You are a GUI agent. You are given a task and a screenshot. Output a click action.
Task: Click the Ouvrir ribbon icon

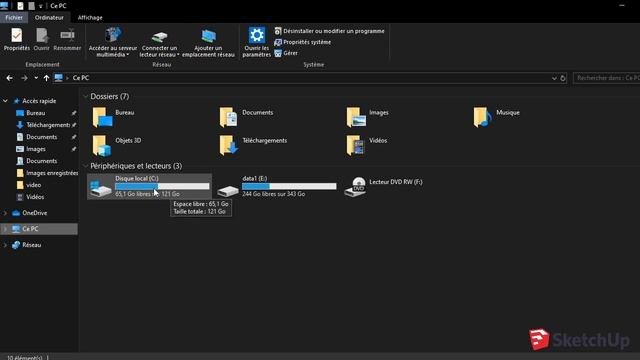(x=41, y=36)
